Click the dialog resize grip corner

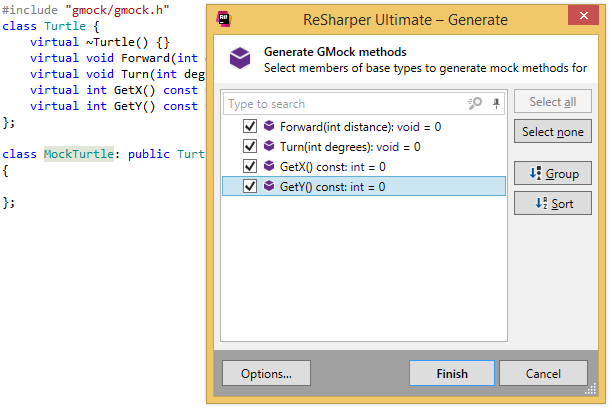click(591, 389)
